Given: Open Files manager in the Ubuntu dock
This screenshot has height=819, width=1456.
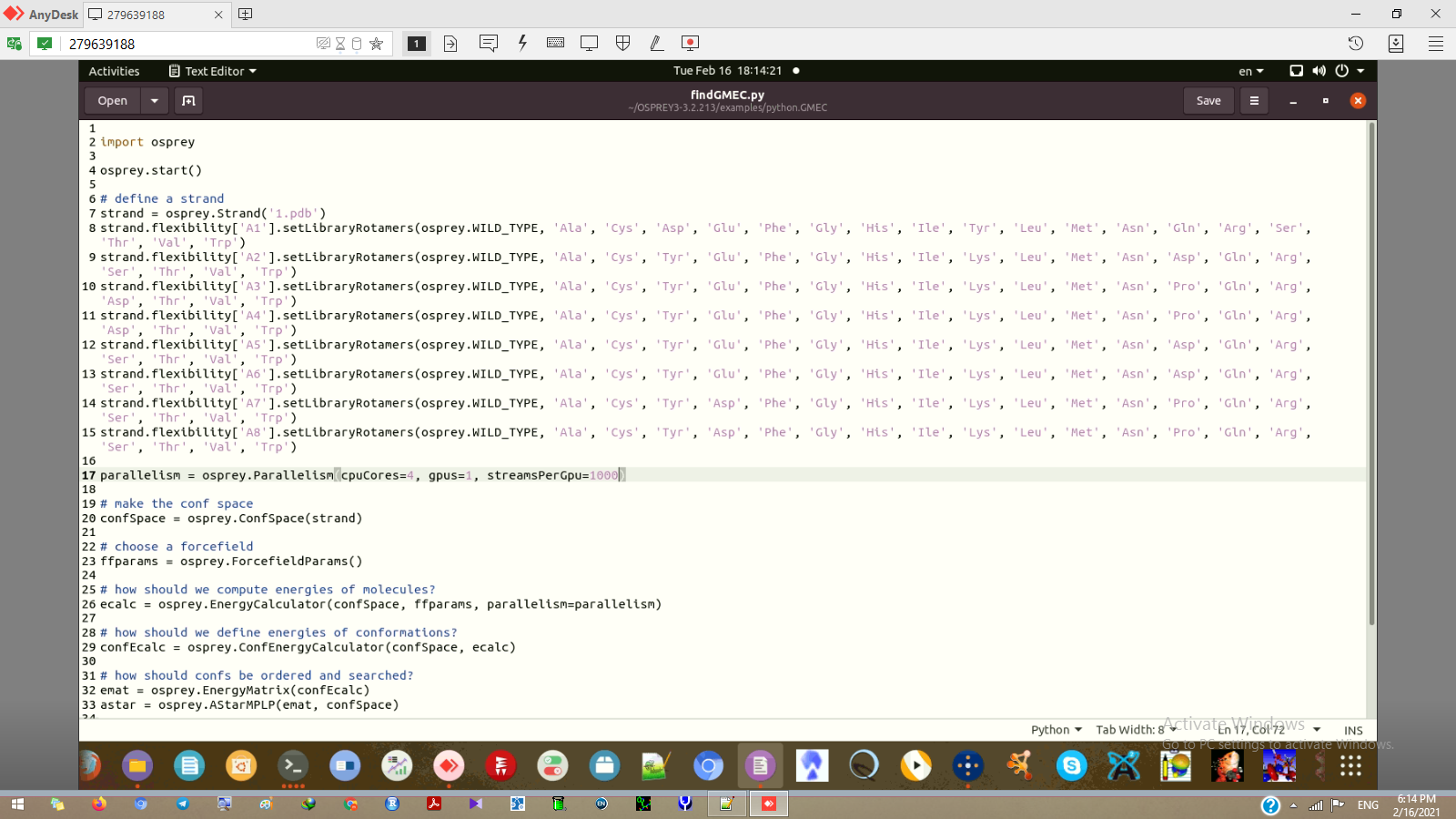Looking at the screenshot, I should point(137,766).
